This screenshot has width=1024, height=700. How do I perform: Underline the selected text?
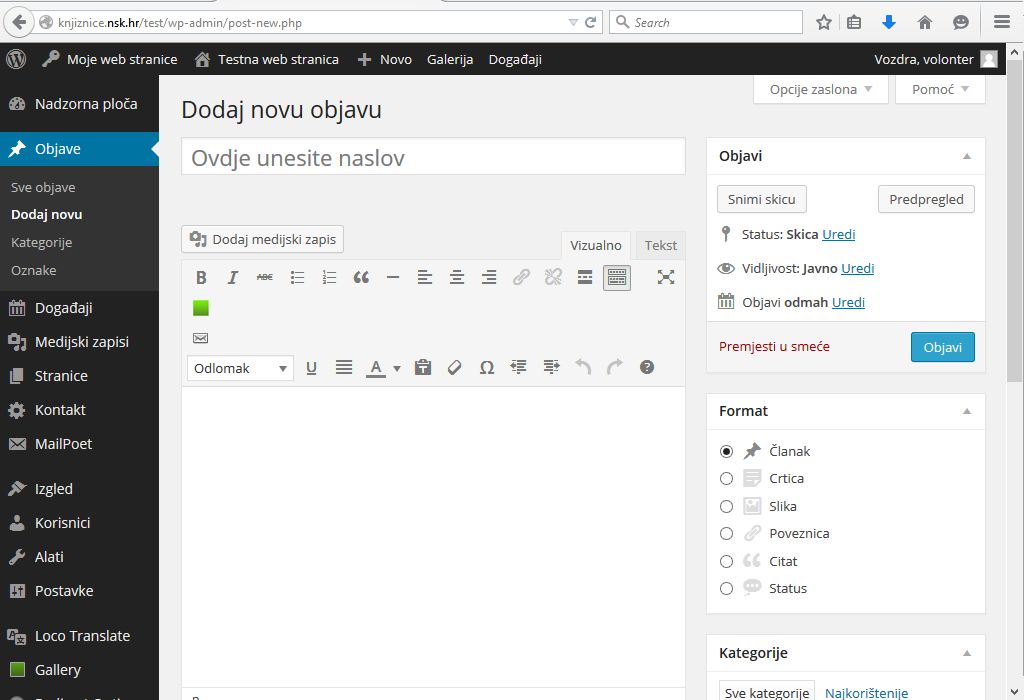point(312,368)
